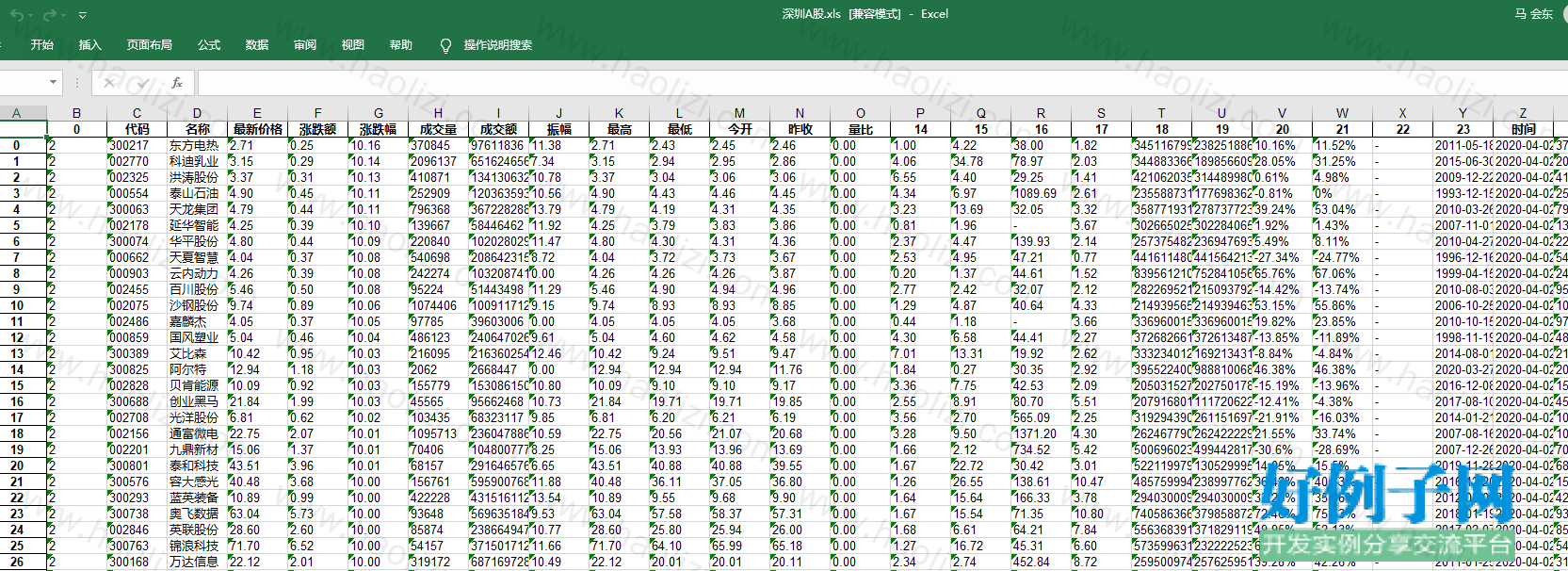Viewport: 1568px width, 571px height.
Task: Click the 振幅 header cell
Action: pos(558,129)
